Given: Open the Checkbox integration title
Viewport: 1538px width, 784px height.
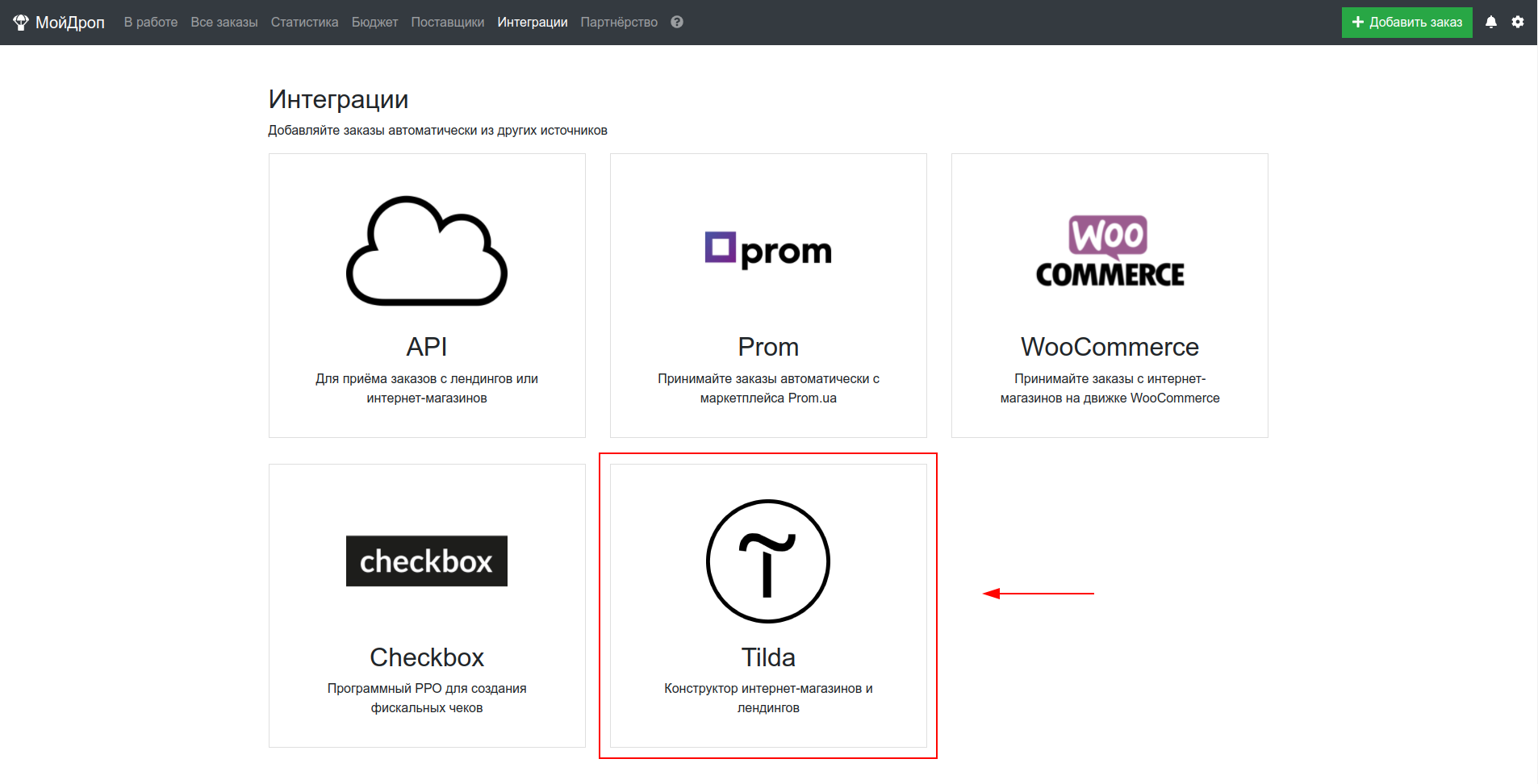Looking at the screenshot, I should point(427,657).
